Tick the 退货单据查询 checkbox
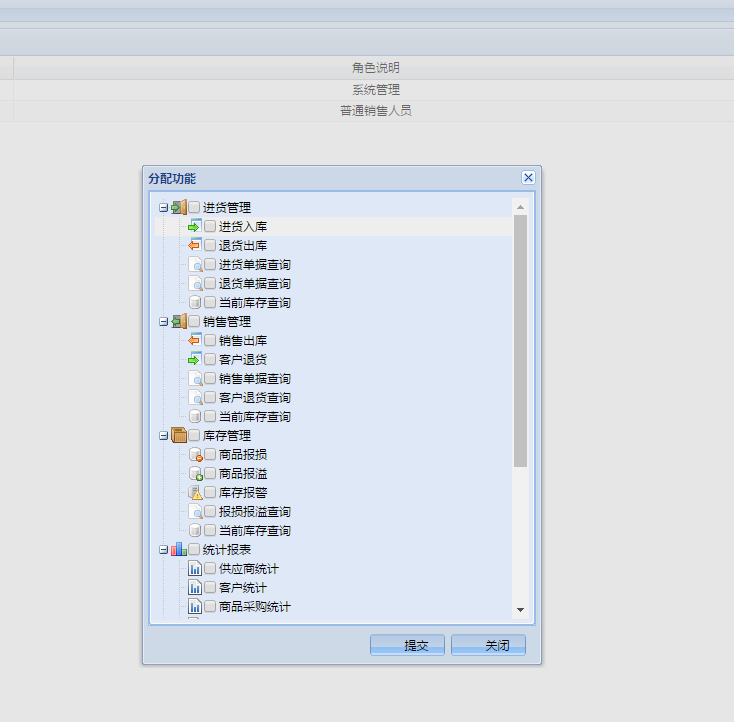 click(210, 283)
